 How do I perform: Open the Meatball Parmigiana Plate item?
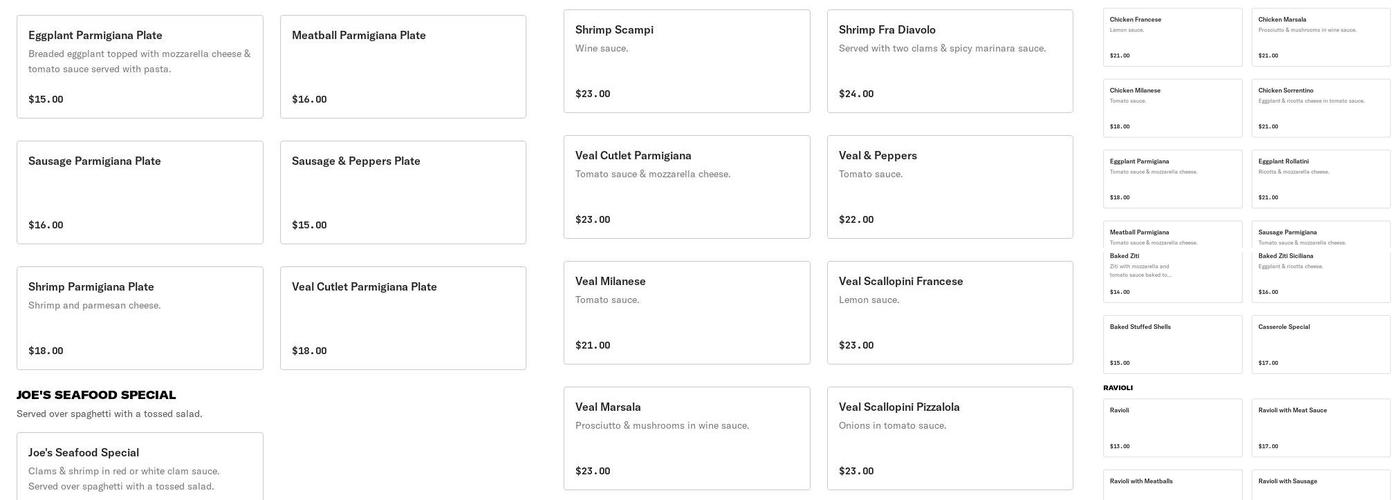pos(403,67)
